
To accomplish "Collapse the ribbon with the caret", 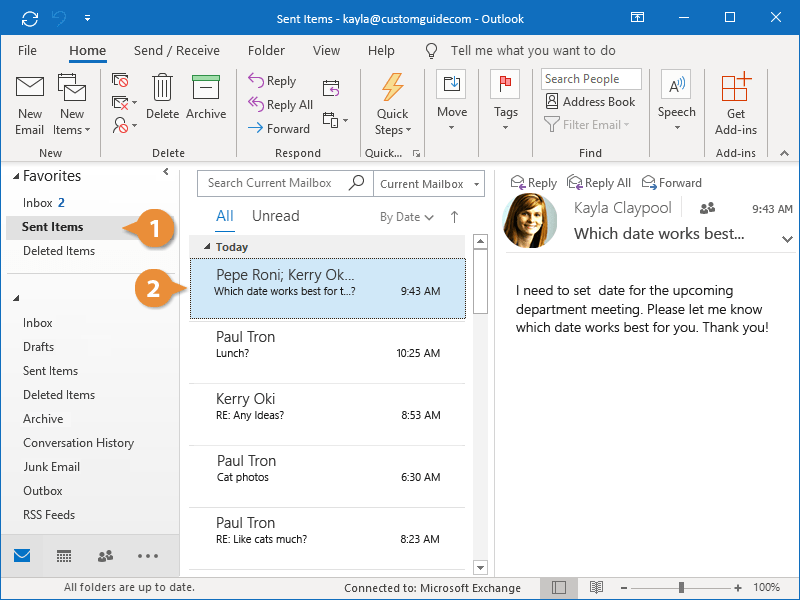I will point(785,153).
